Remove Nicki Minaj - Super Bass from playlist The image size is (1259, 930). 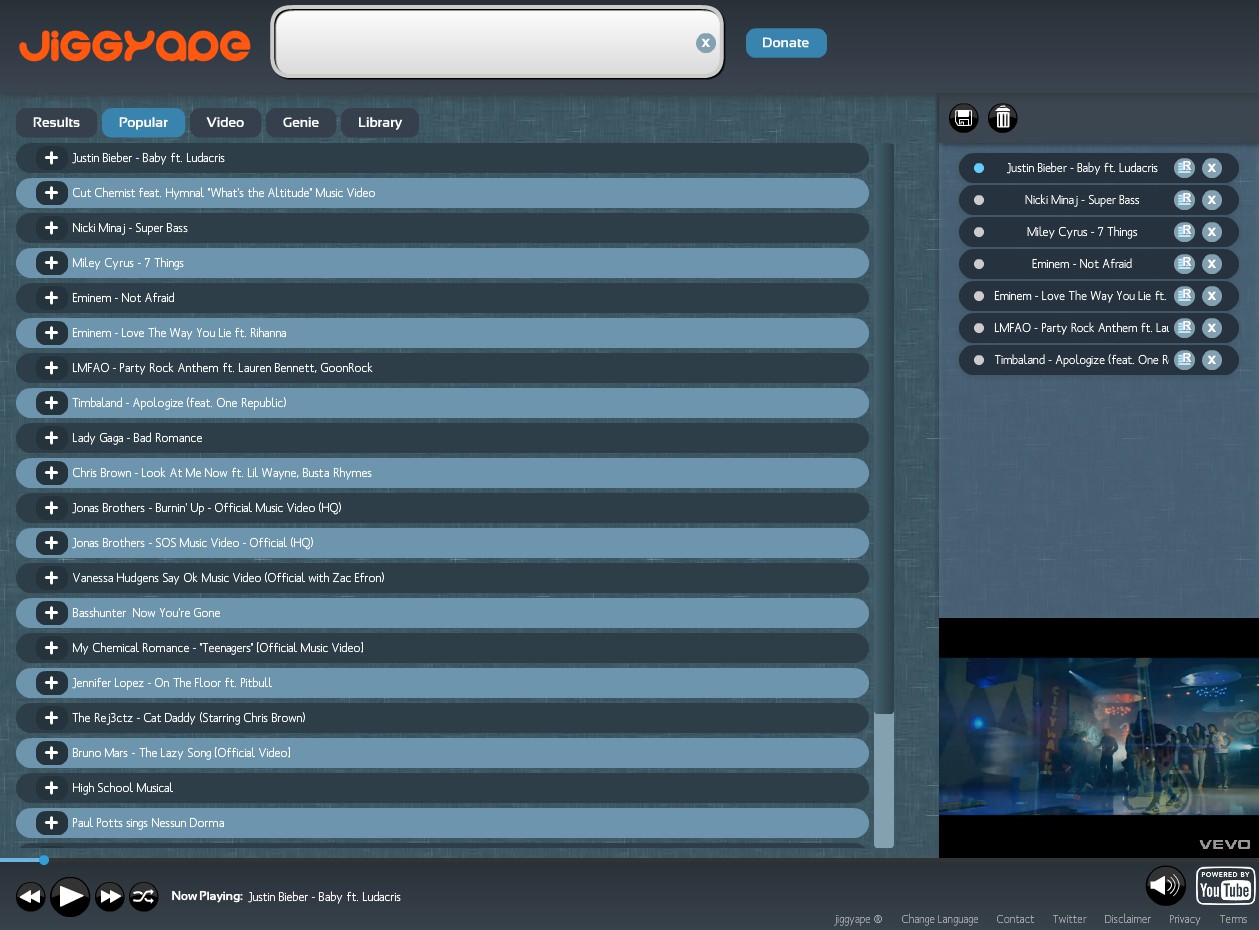[1211, 200]
